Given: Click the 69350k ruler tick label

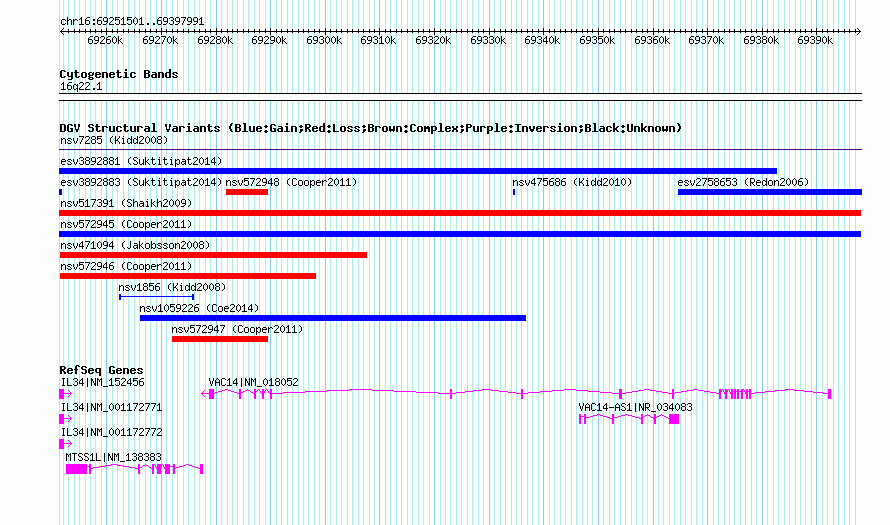Looking at the screenshot, I should (597, 40).
